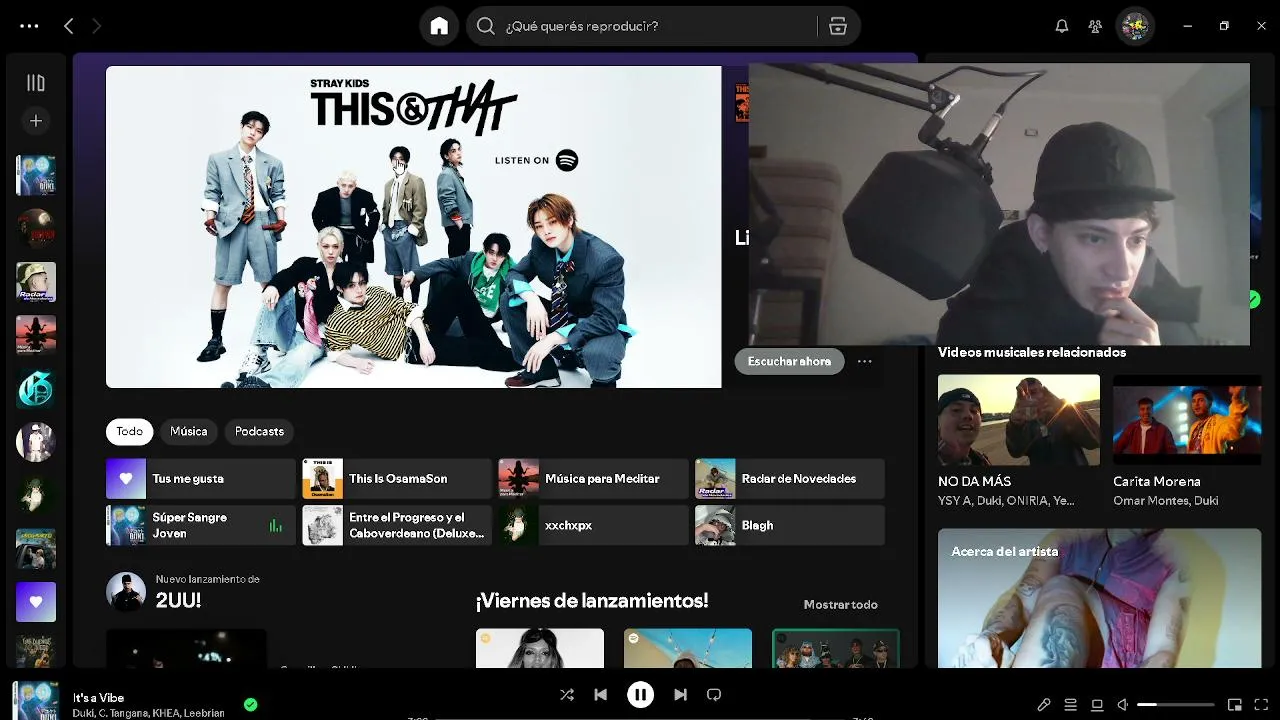Viewport: 1280px width, 720px height.
Task: Enter full screen player
Action: (1261, 705)
